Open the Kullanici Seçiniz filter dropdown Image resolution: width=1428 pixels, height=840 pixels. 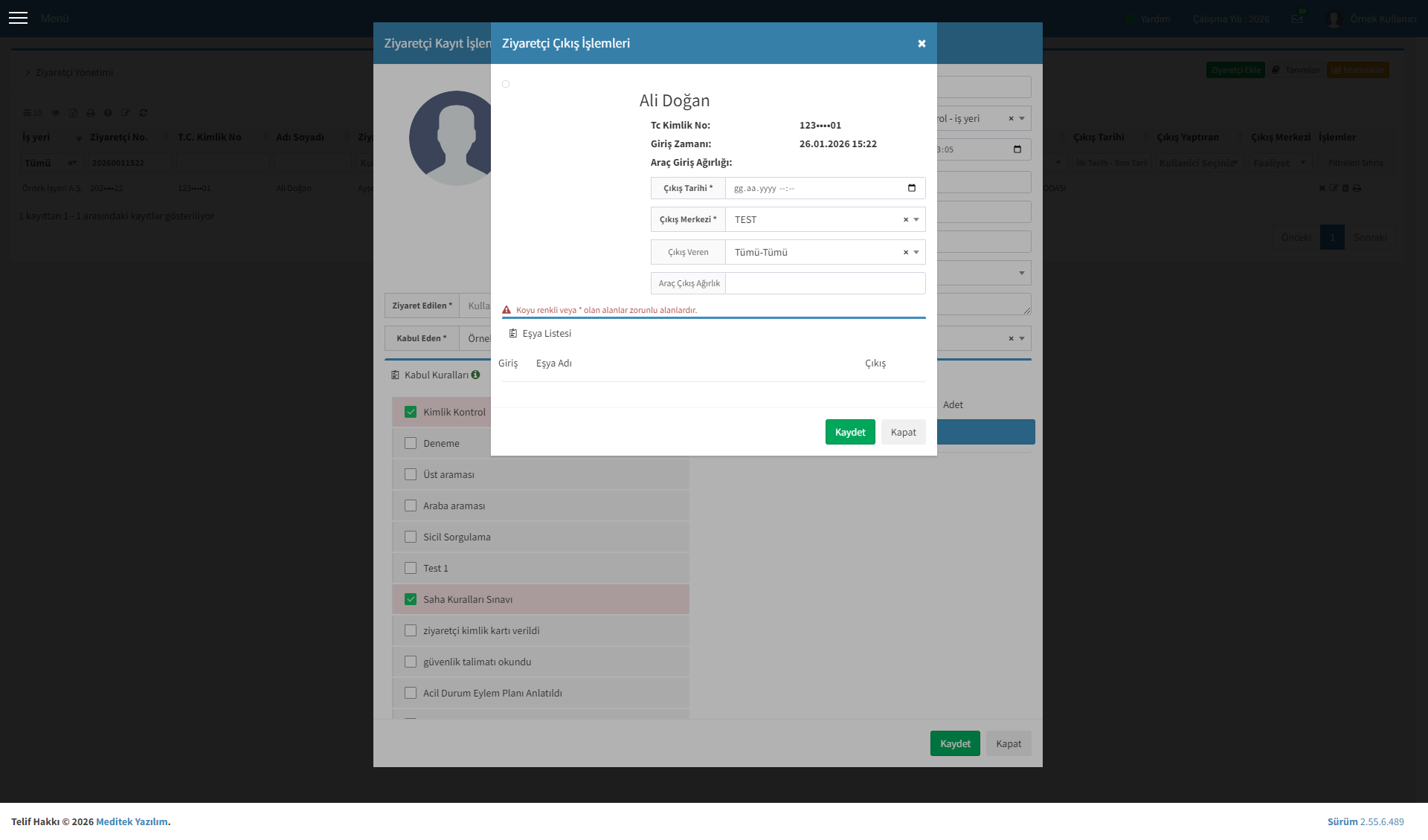coord(1199,163)
